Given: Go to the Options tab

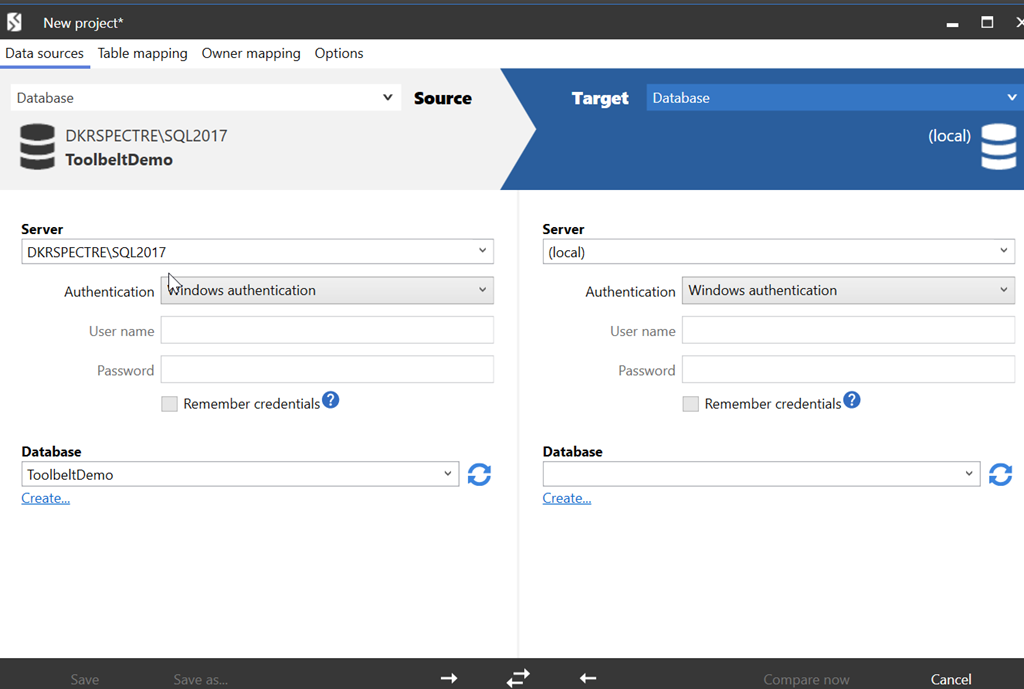Looking at the screenshot, I should click(339, 54).
